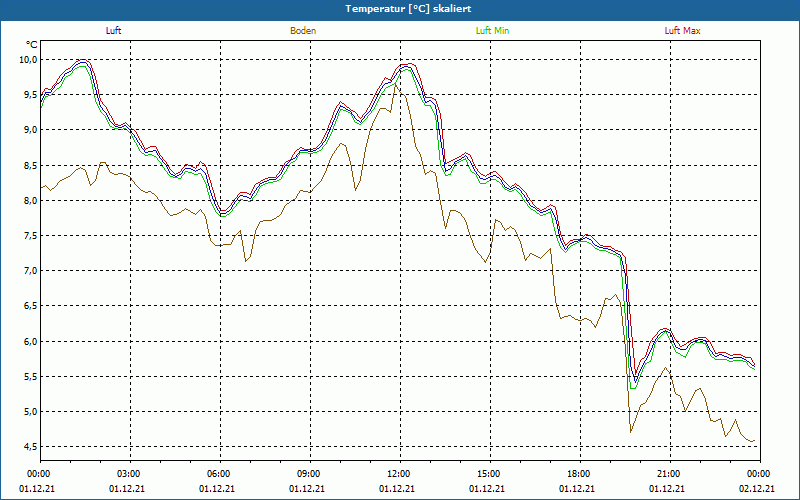
Task: Click the '02.12.21' date label
Action: click(757, 488)
